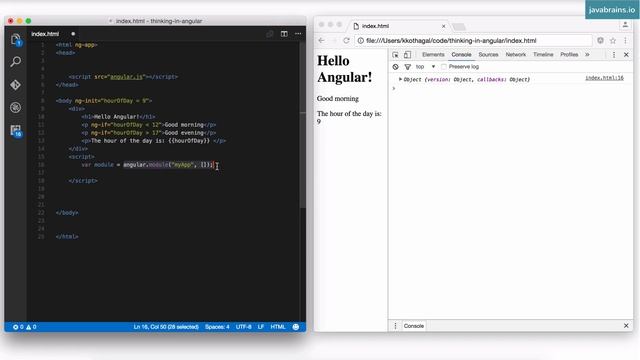Expand the logged Object in console
The height and width of the screenshot is (360, 640).
(400, 79)
